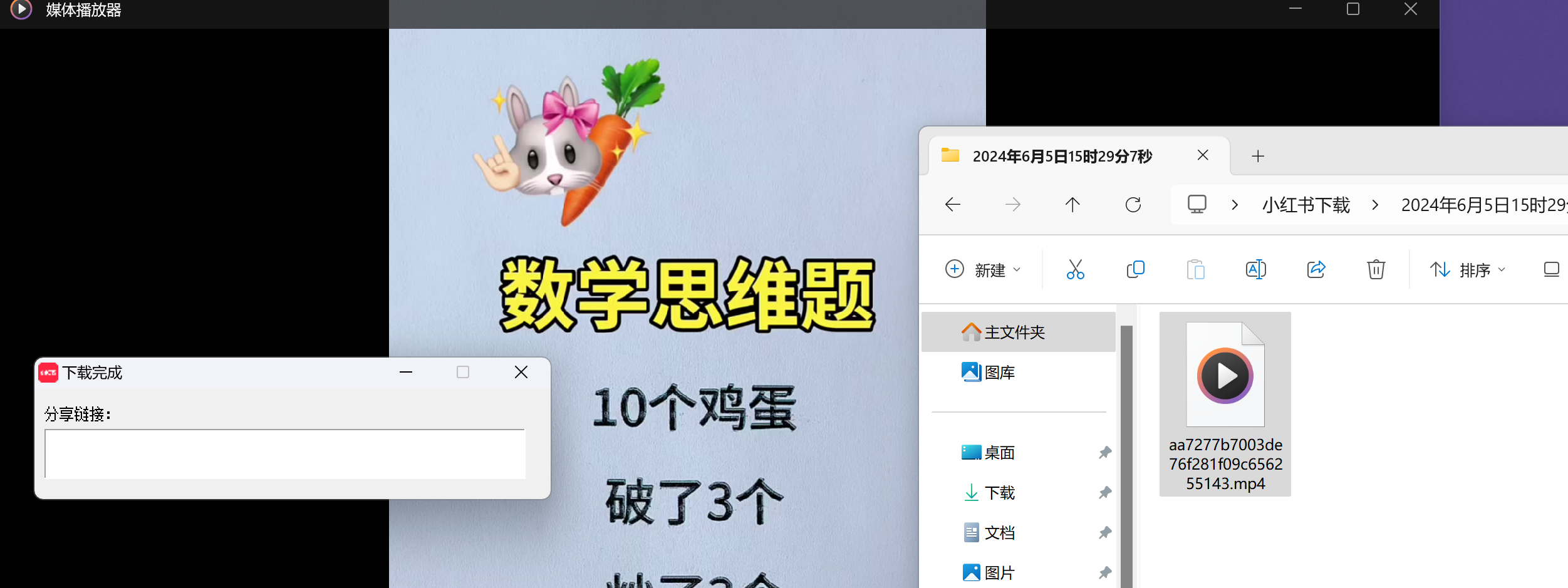The image size is (1568, 588).
Task: Minimize the Media Player window
Action: pos(1295,9)
